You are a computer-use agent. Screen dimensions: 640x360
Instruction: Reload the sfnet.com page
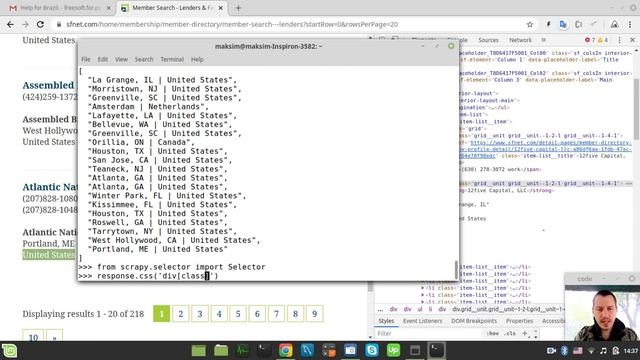pos(40,24)
